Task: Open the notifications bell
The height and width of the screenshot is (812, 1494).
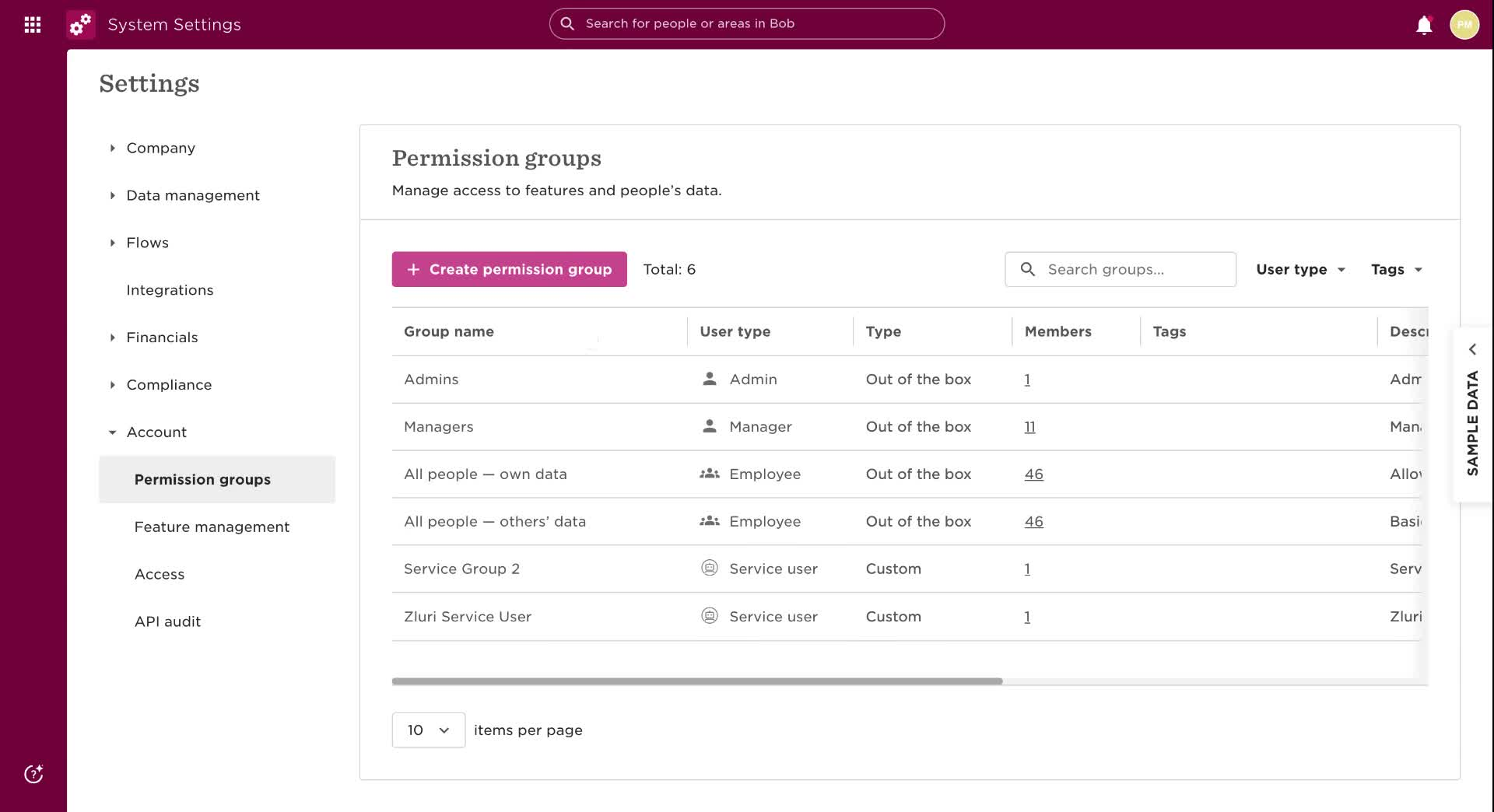Action: point(1424,25)
